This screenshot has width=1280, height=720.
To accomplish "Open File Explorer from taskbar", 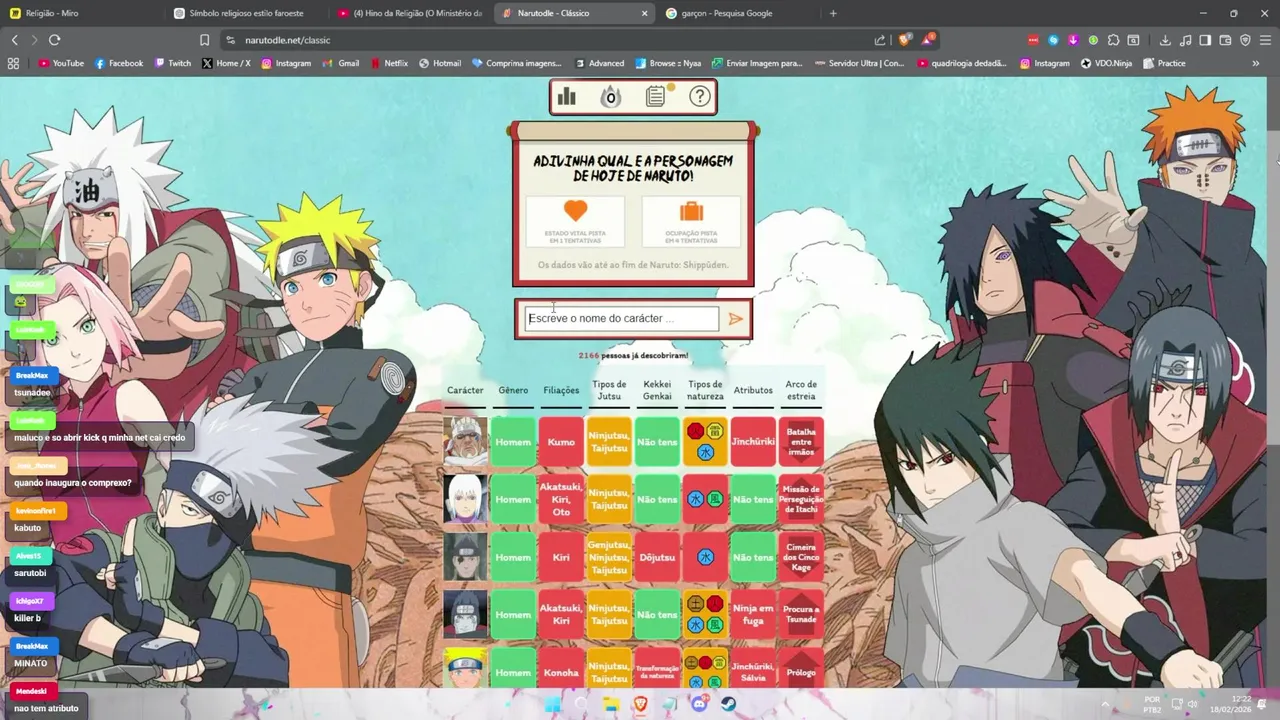I will click(611, 704).
